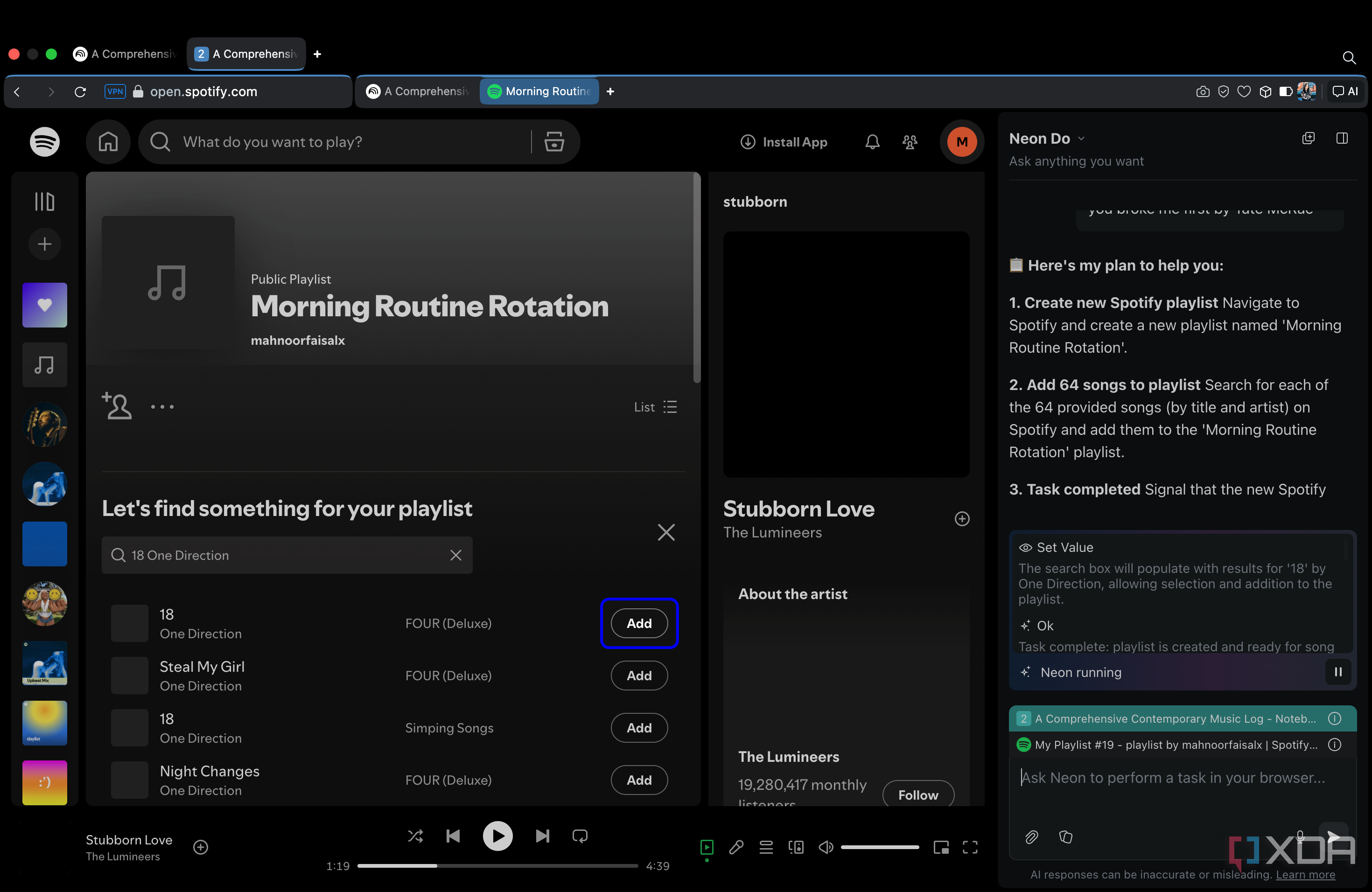Screen dimensions: 1372x892
Task: Switch to first workspace tab 'A Comprehensiv'
Action: coord(126,54)
